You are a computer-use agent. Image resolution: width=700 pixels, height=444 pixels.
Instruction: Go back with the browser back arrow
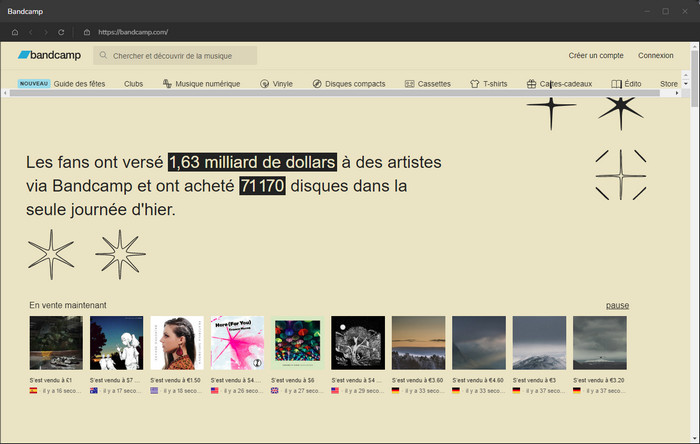click(31, 32)
